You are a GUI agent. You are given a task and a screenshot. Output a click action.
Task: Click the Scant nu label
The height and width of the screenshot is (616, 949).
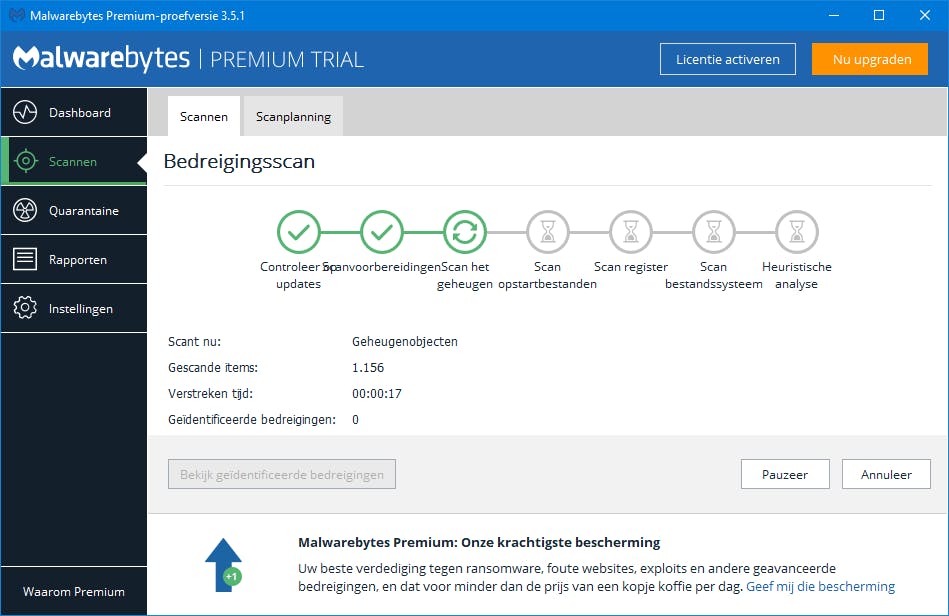click(194, 342)
